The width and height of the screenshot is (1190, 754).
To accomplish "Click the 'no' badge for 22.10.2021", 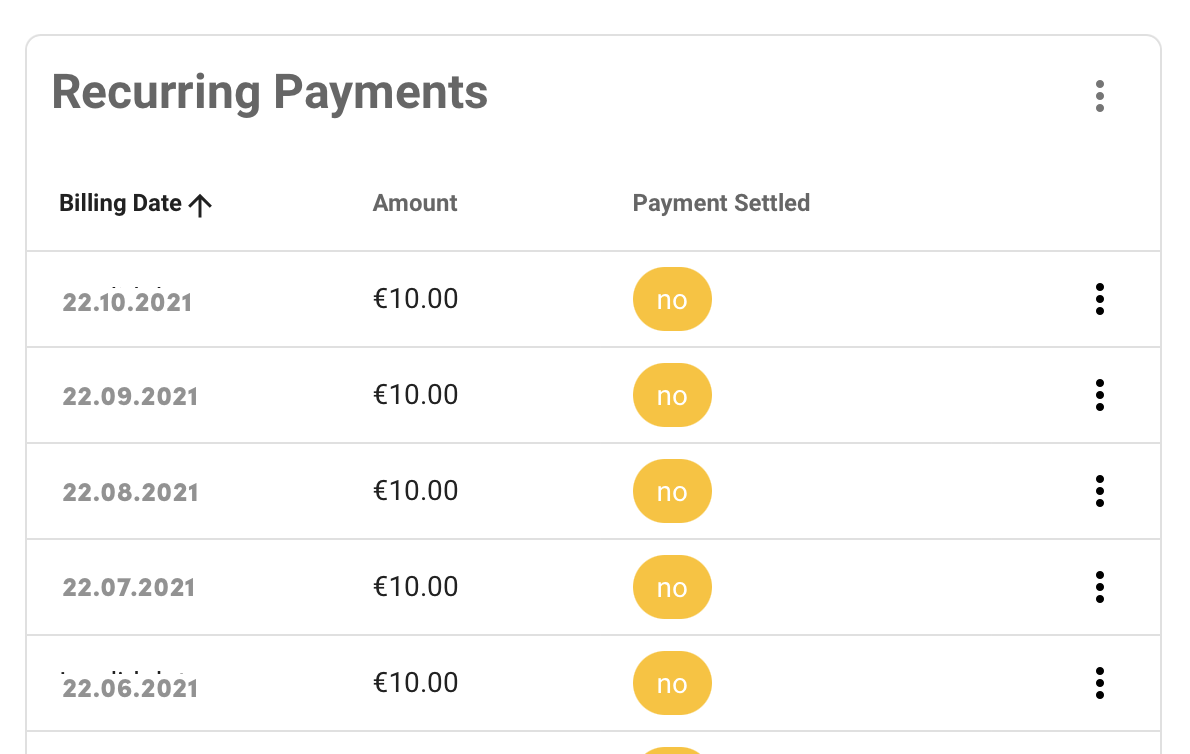I will point(672,299).
